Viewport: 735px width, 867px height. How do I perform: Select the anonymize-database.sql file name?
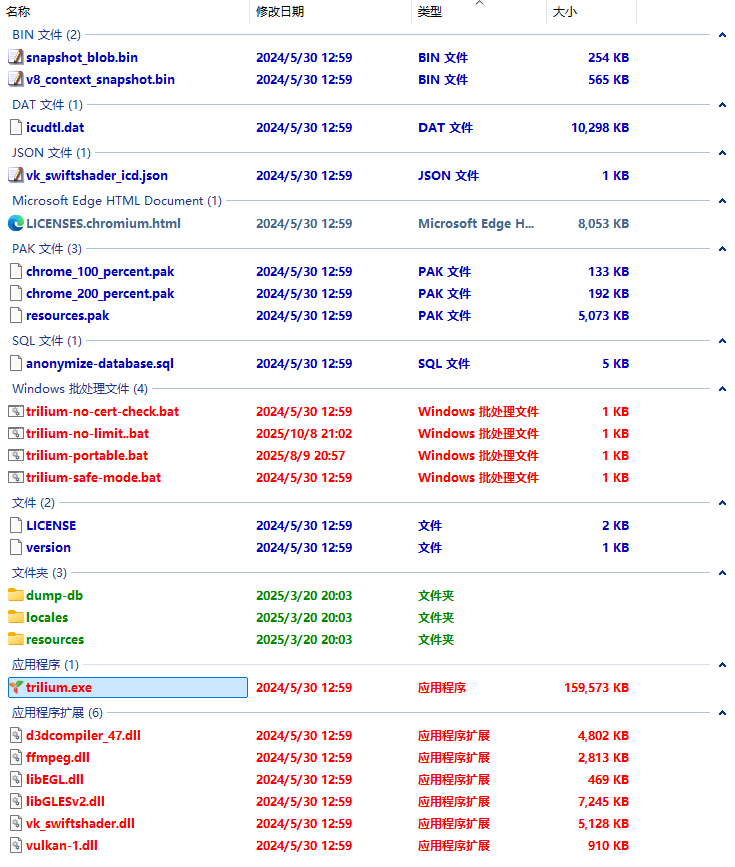click(x=100, y=363)
